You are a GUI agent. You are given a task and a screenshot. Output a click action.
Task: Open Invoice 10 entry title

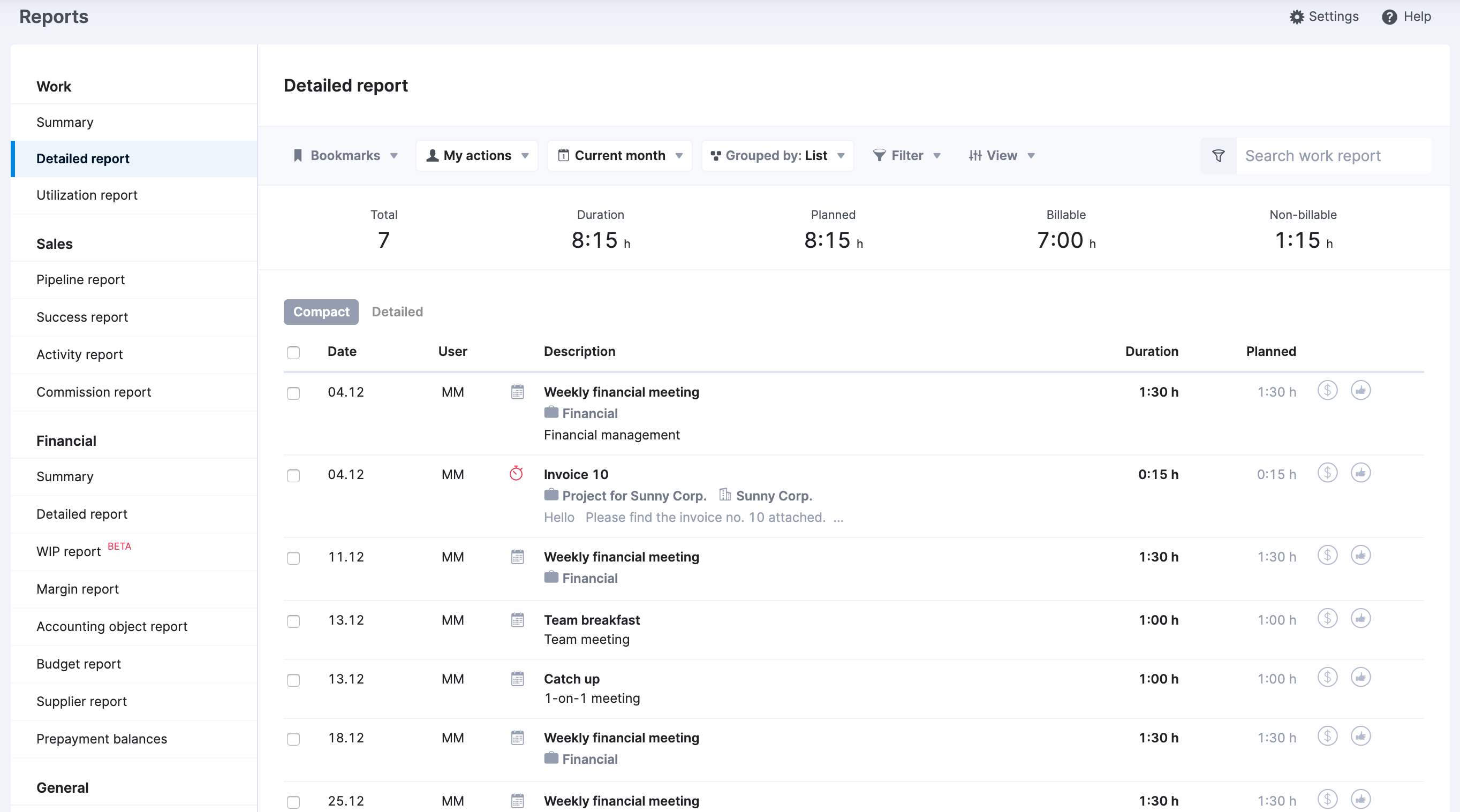tap(576, 474)
